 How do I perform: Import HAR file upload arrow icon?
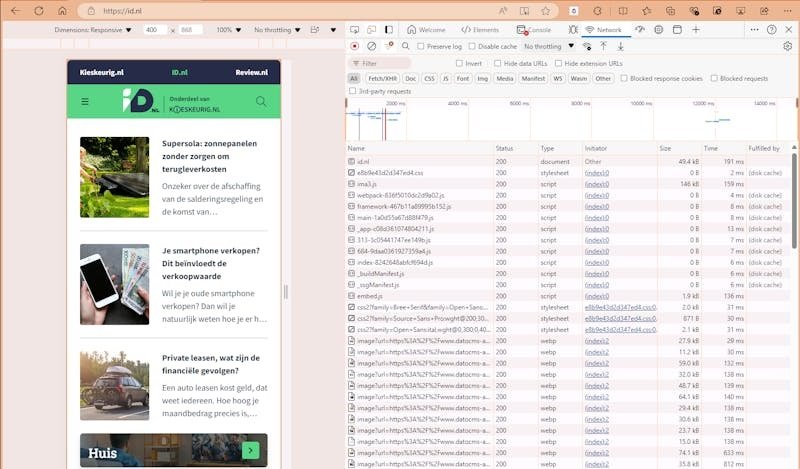[x=604, y=46]
